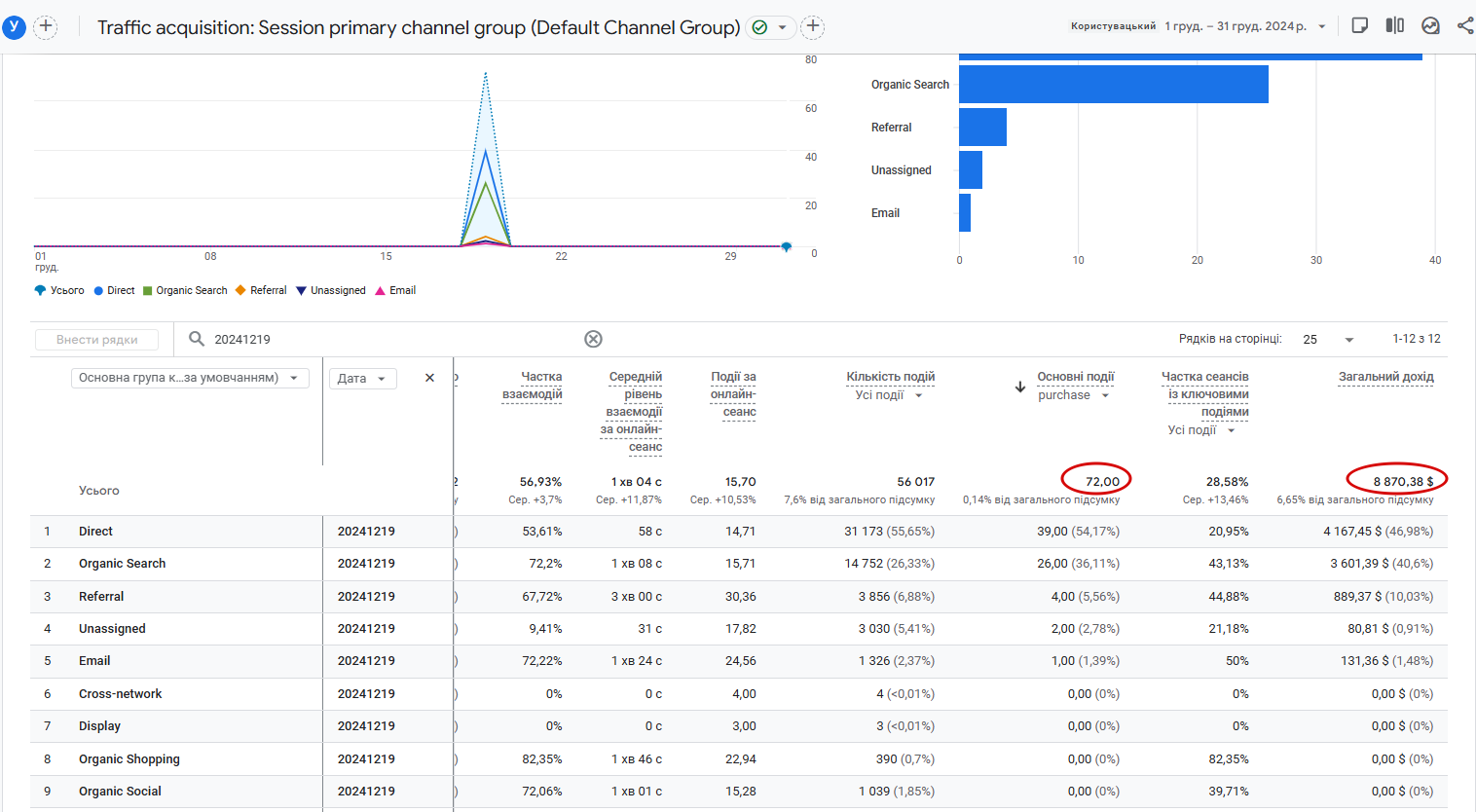
Task: Click the plus icon after the report title
Action: point(813,27)
